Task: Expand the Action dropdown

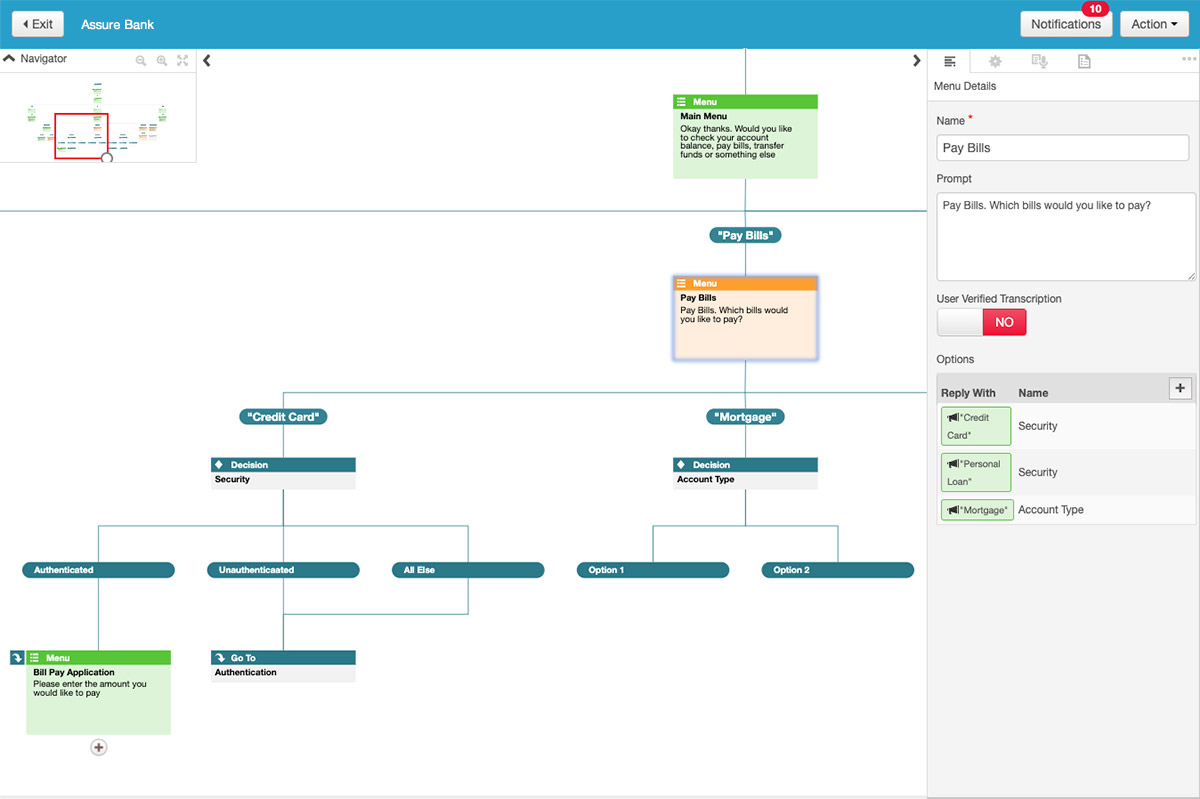Action: (x=1154, y=24)
